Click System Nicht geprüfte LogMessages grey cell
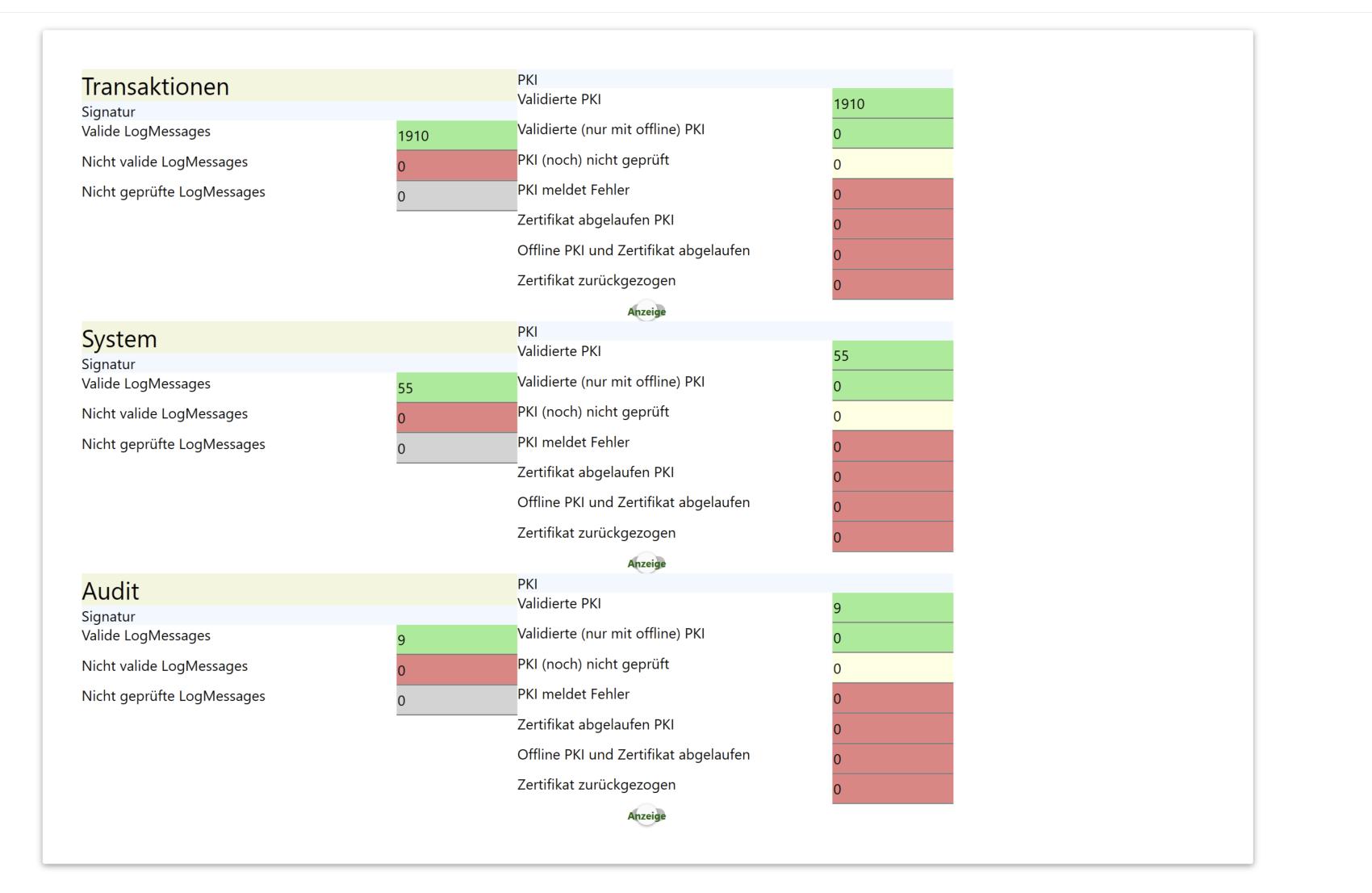The image size is (1372, 893). pos(457,448)
